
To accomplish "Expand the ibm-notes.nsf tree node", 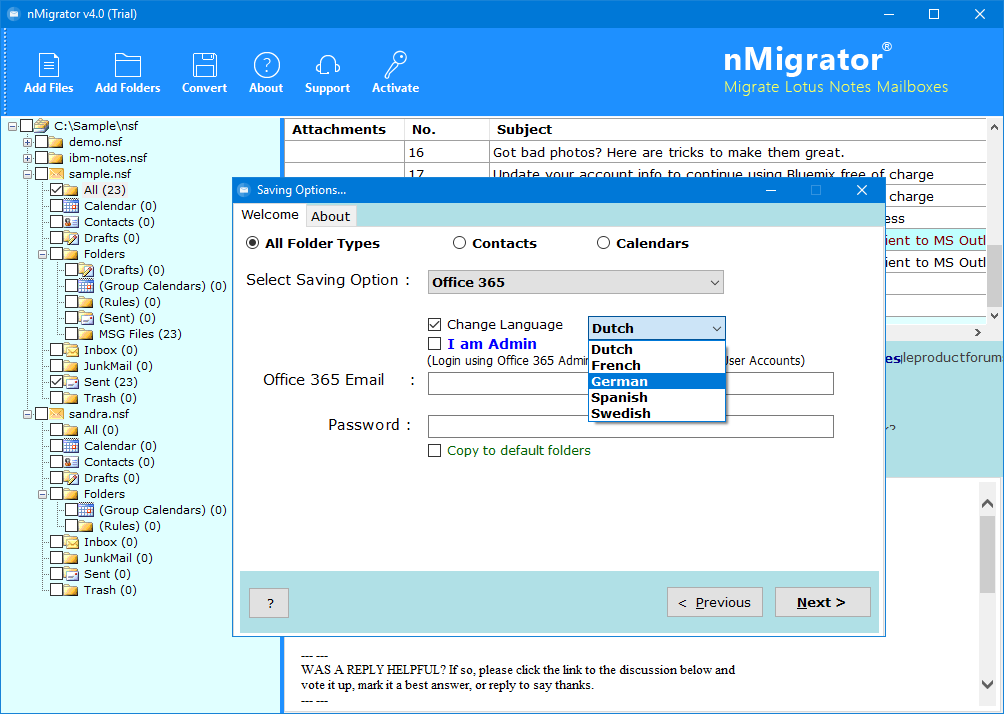I will 27,158.
